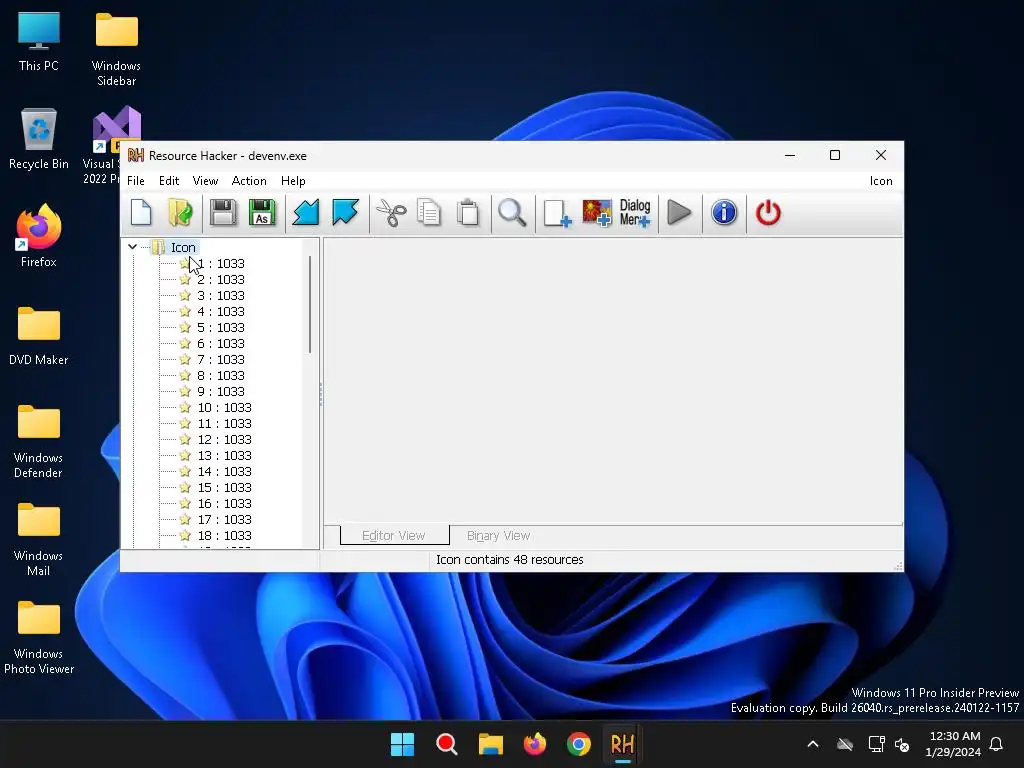Choose the Save As toolbar icon
Screen dimensions: 1024x768
coord(262,213)
